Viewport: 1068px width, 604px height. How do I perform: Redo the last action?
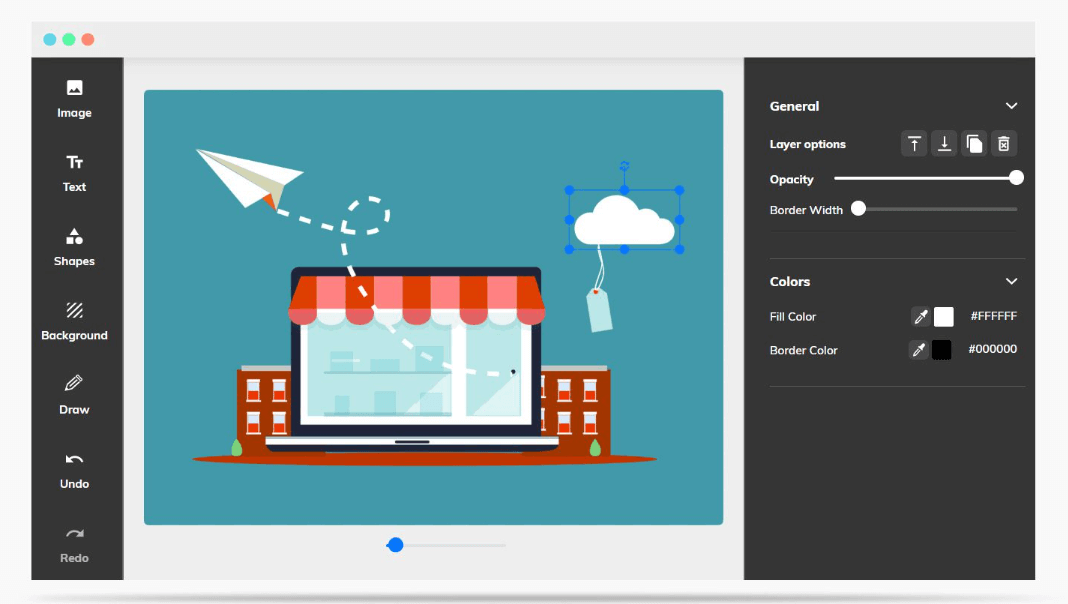pos(74,544)
